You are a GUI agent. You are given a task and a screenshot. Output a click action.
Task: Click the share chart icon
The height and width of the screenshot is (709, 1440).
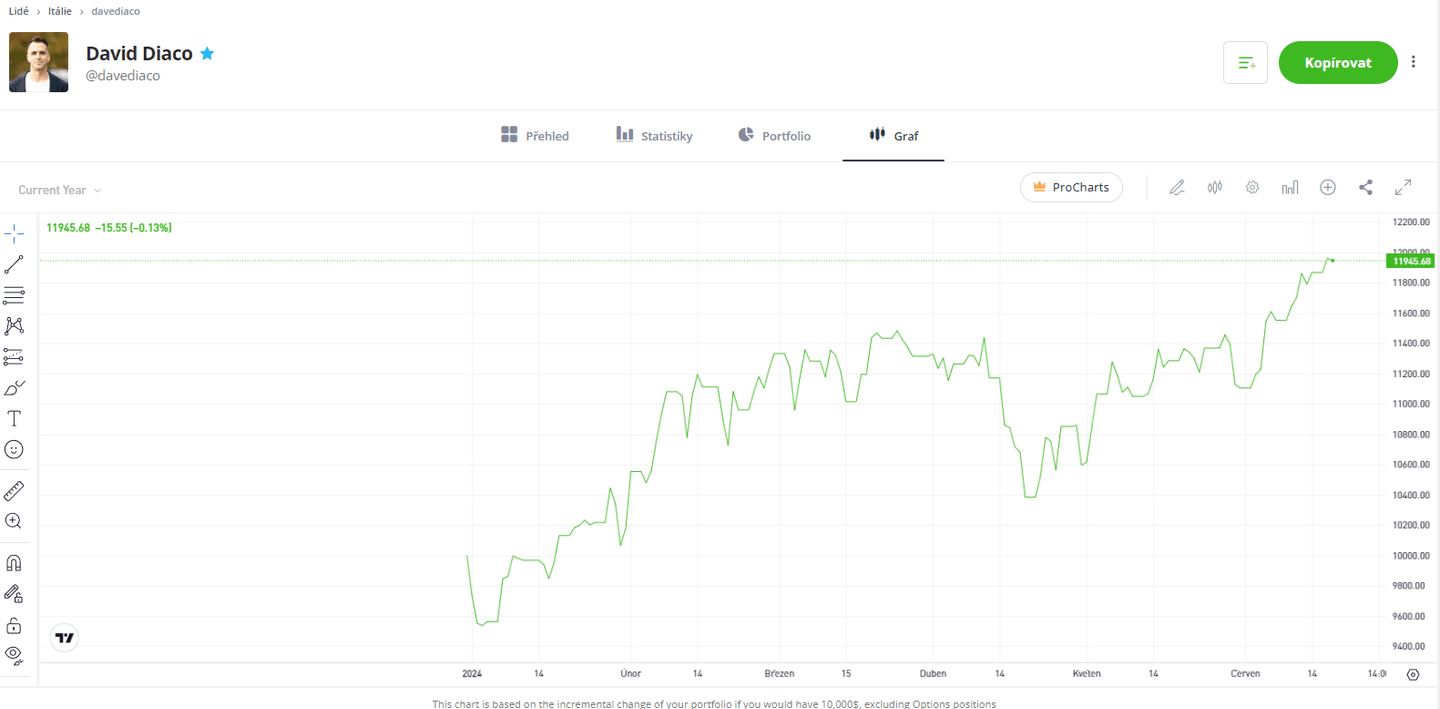click(1366, 187)
